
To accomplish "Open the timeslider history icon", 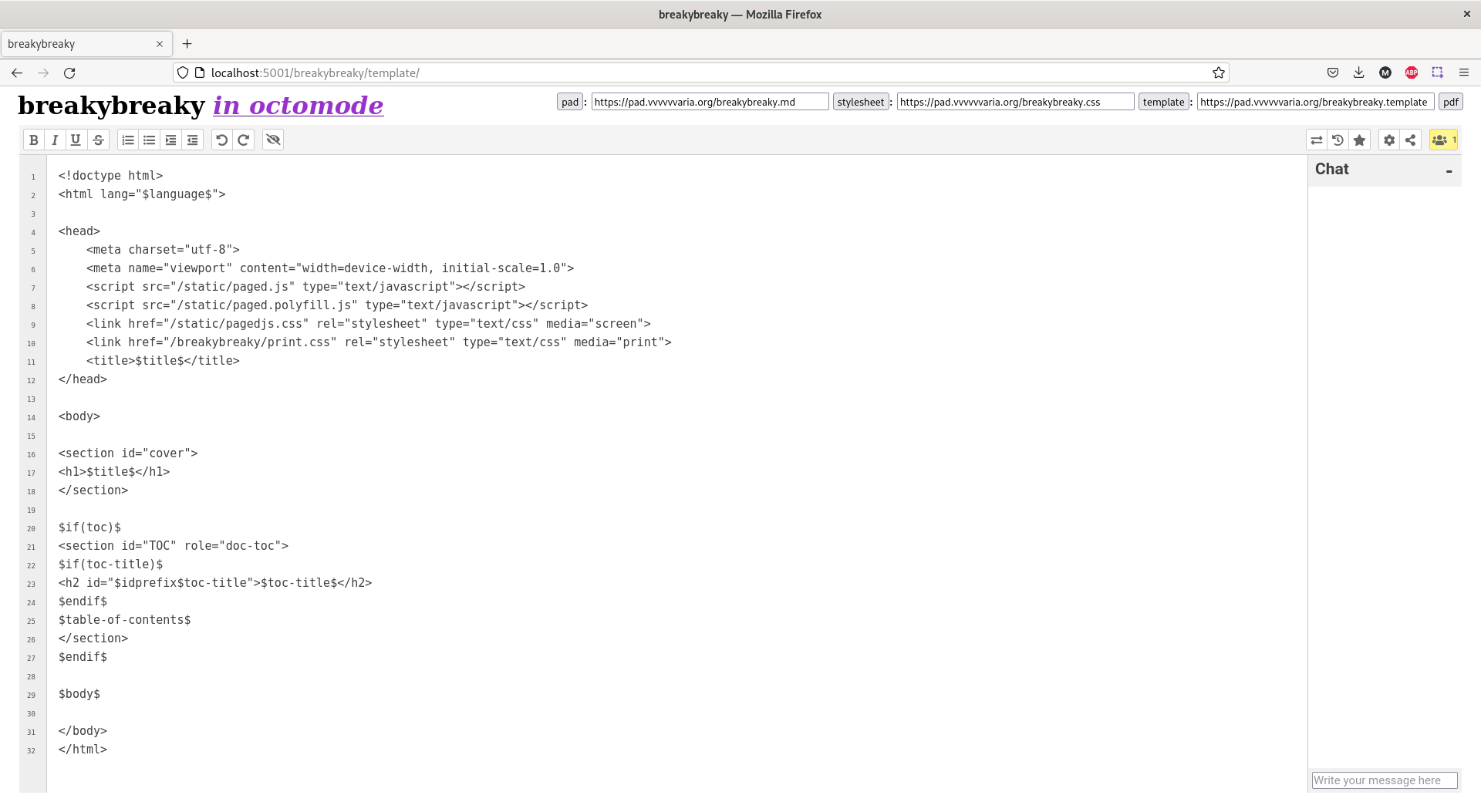I will pos(1338,140).
